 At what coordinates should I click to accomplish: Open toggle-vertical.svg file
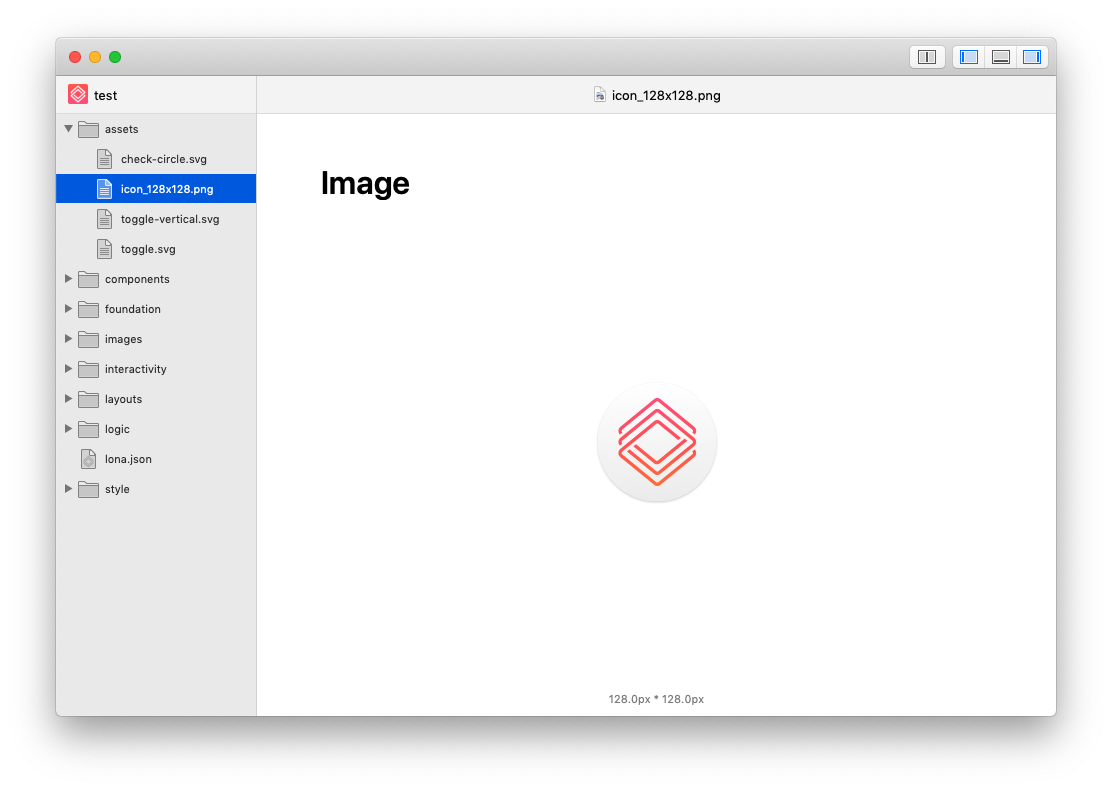(156, 219)
